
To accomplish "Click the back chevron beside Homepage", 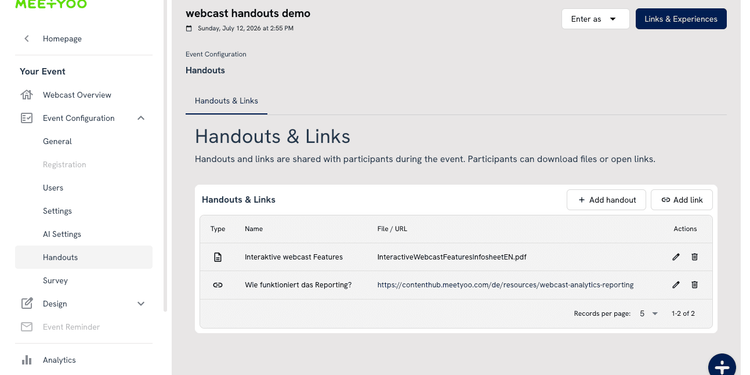I will 27,39.
